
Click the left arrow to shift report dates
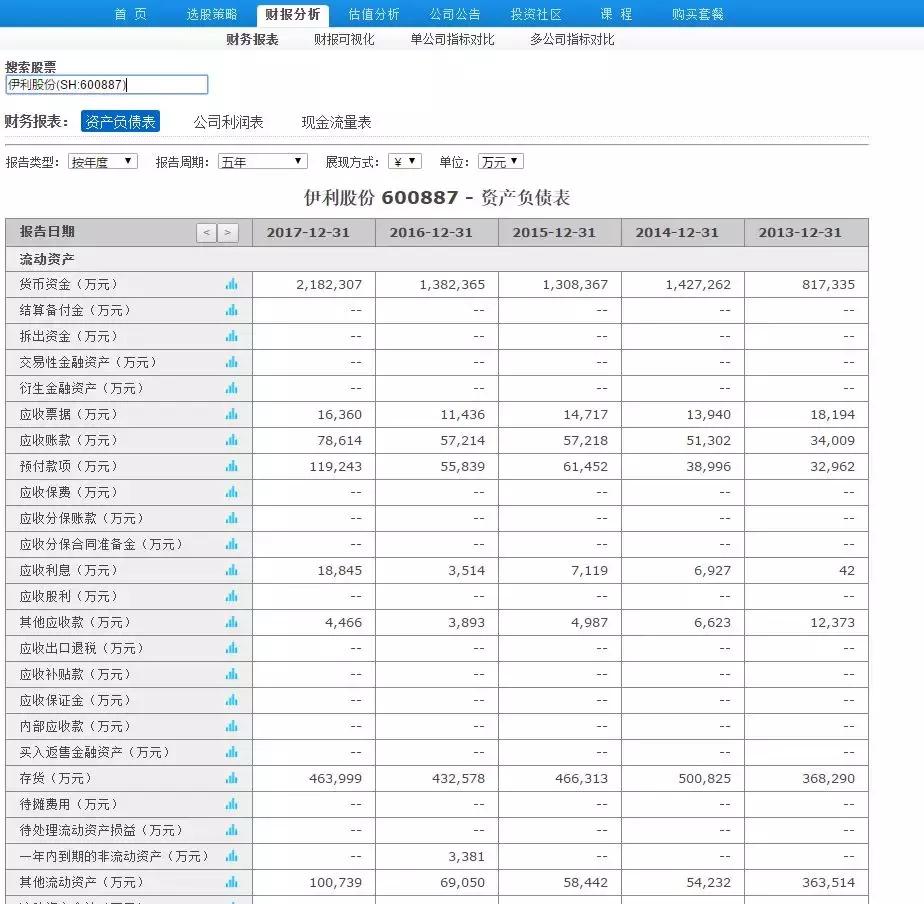[x=206, y=232]
